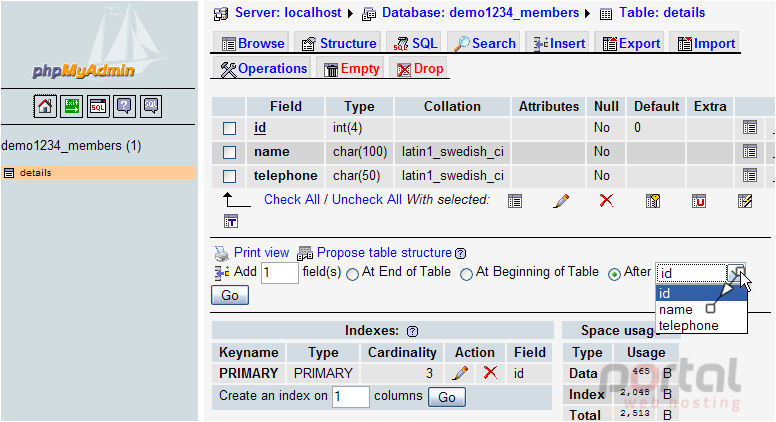Open the SQL query window icon
The image size is (776, 422).
click(98, 106)
